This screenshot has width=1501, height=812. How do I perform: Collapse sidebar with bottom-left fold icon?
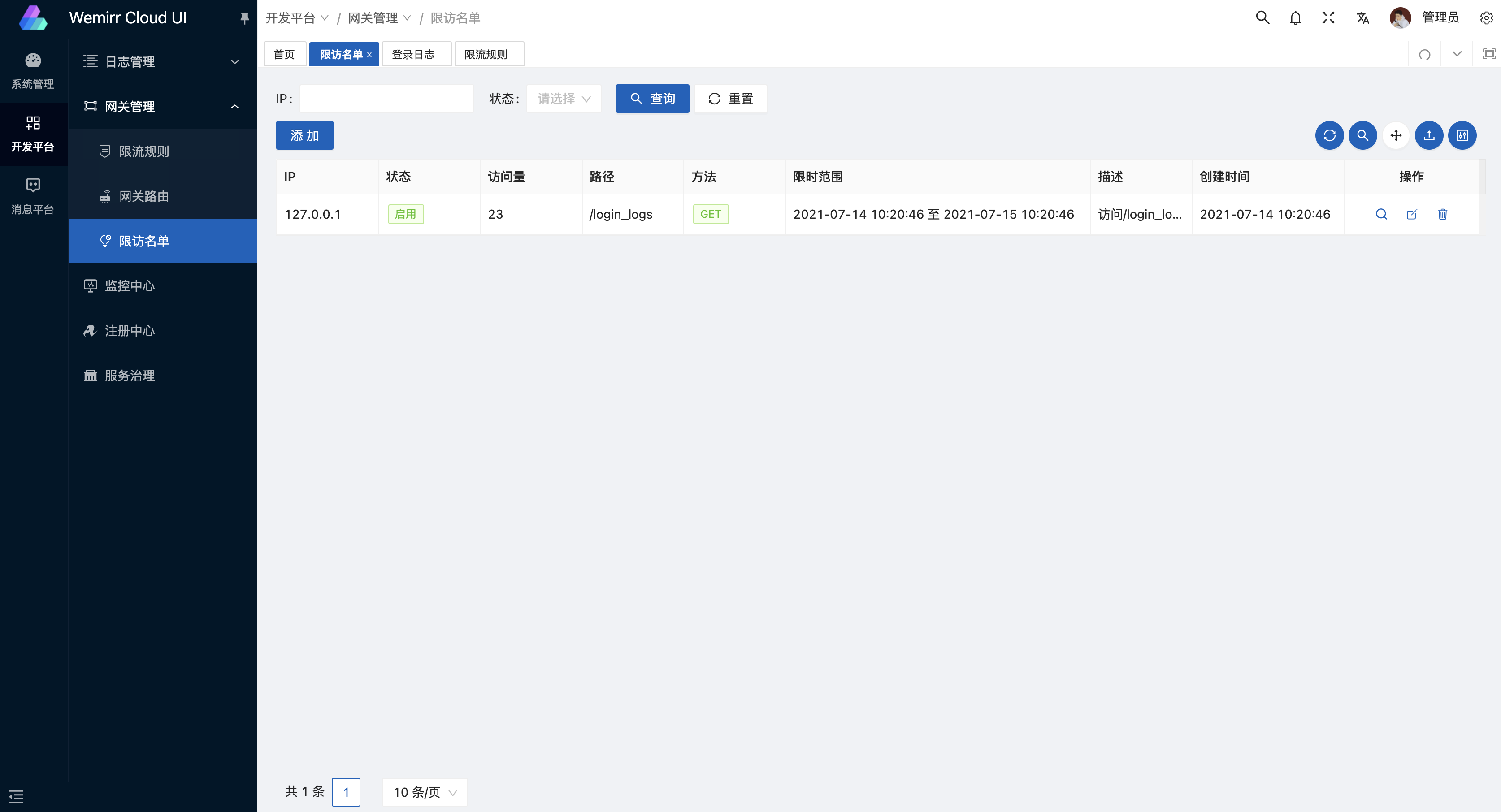[16, 796]
